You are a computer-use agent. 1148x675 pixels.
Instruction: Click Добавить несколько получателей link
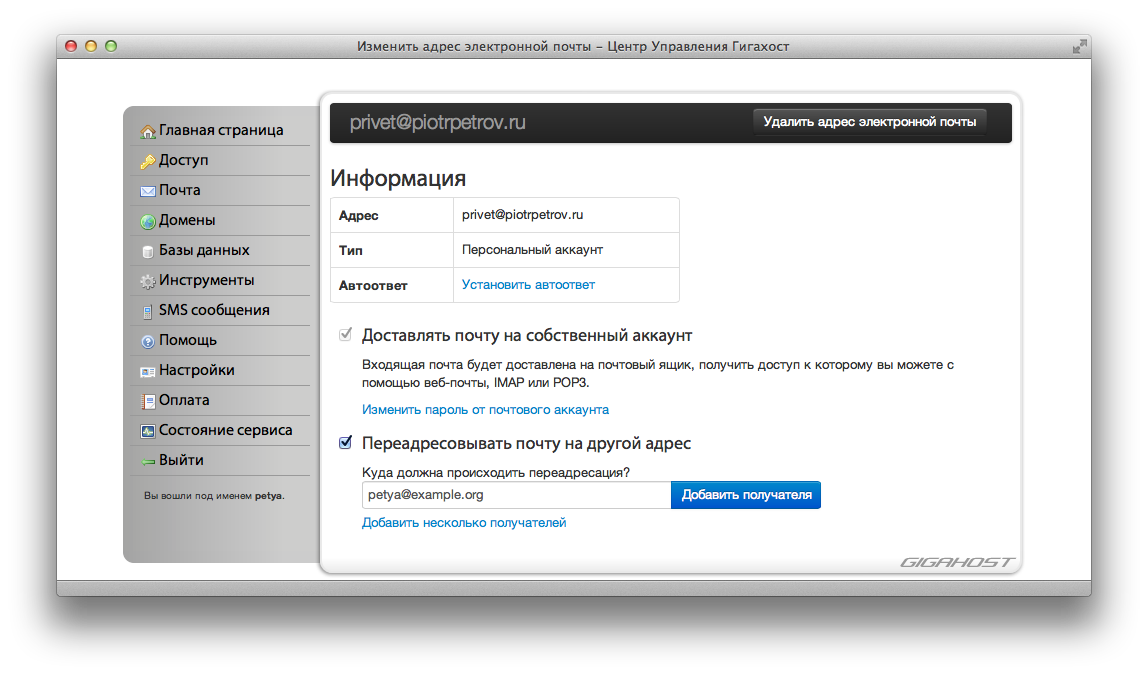tap(464, 523)
